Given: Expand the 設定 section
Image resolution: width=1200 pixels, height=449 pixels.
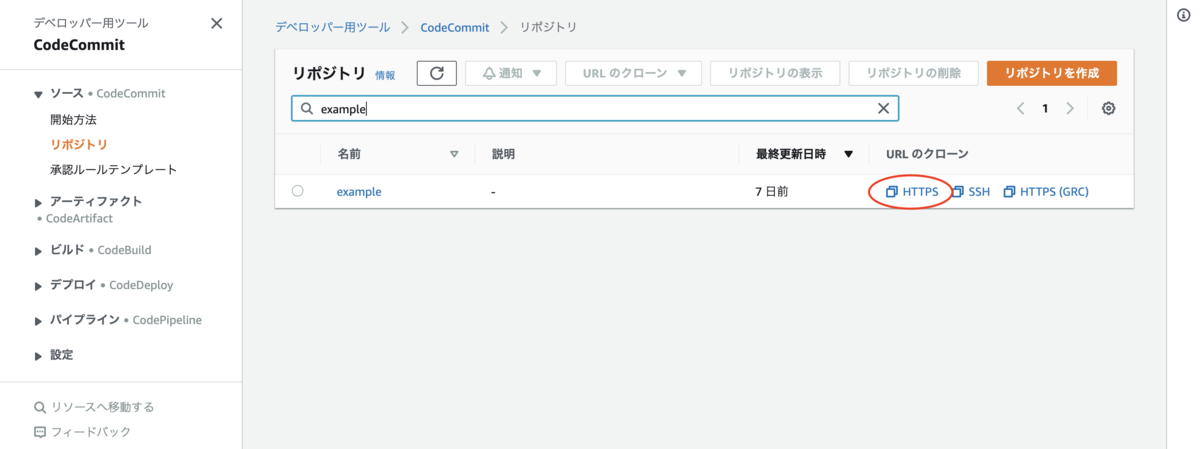Looking at the screenshot, I should coord(39,356).
